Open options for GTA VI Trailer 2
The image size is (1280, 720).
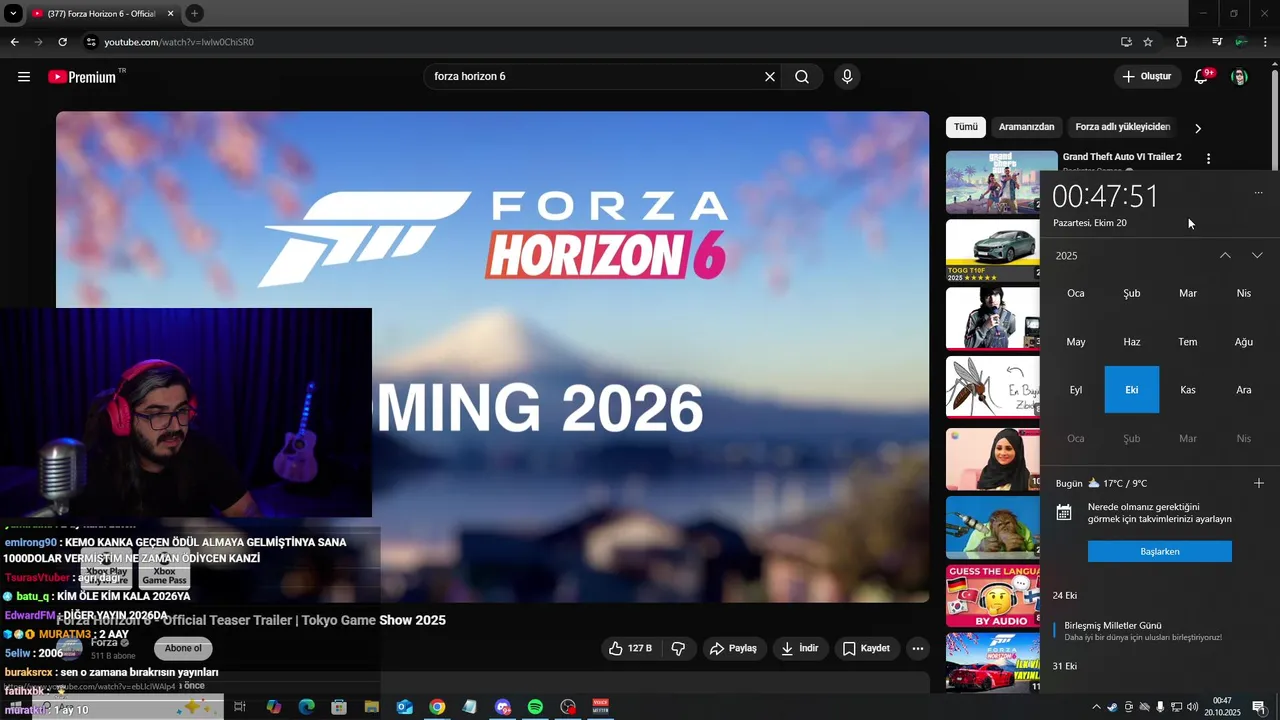1208,158
